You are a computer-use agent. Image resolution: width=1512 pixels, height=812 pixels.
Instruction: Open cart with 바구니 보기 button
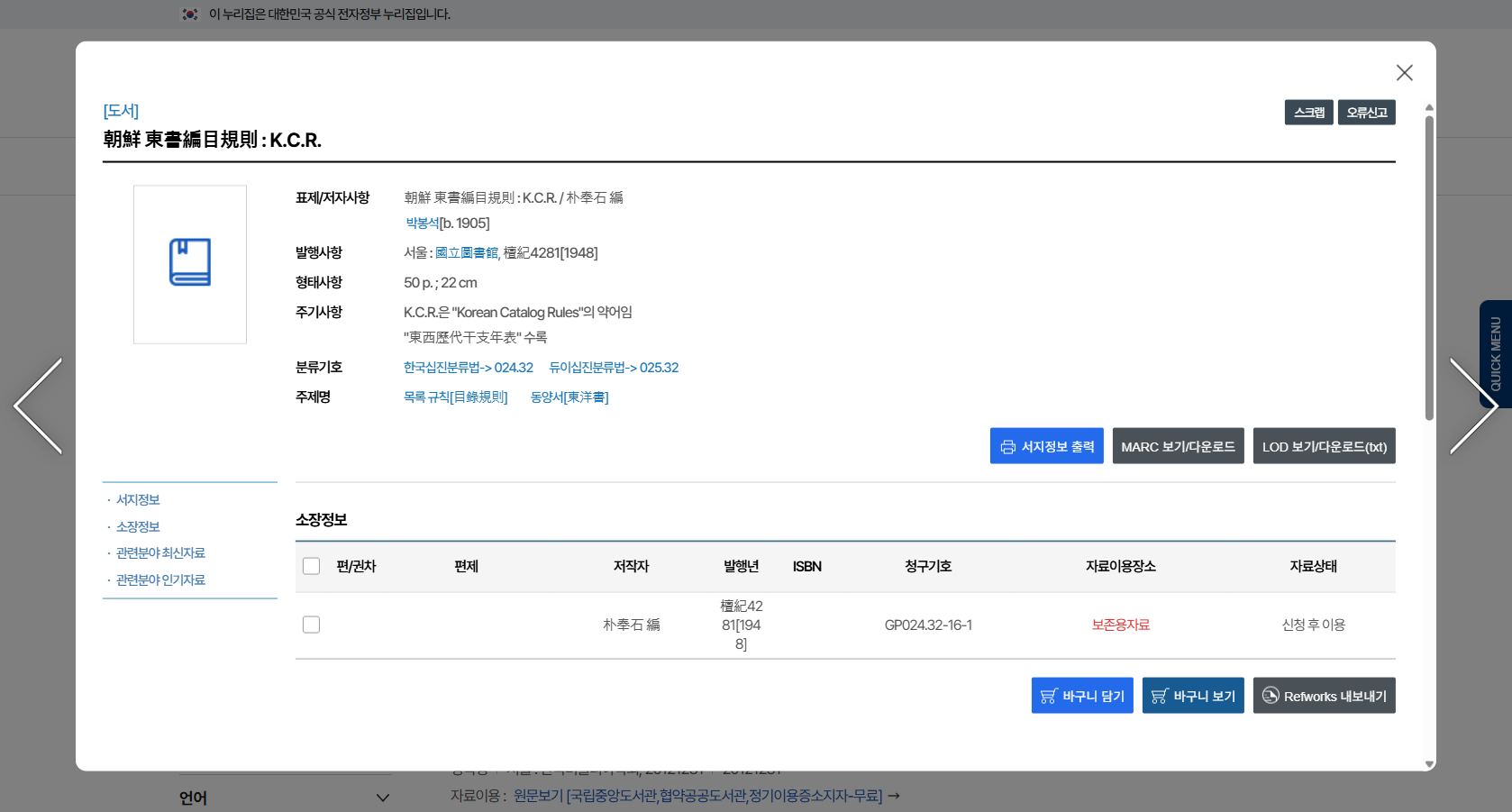pyautogui.click(x=1192, y=696)
